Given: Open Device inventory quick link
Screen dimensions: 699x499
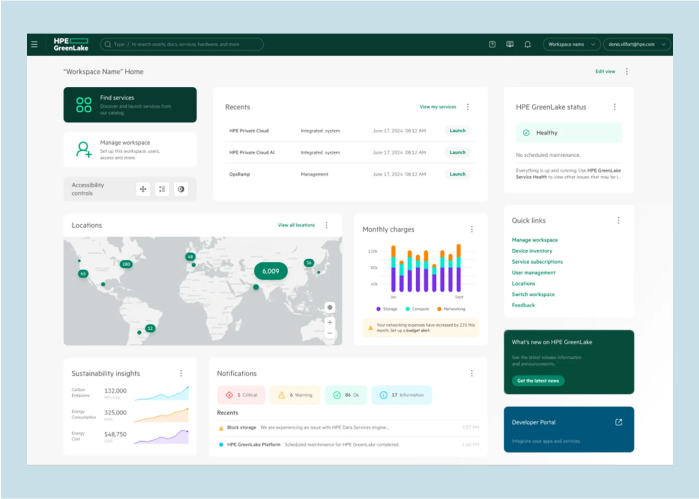Looking at the screenshot, I should [x=532, y=251].
